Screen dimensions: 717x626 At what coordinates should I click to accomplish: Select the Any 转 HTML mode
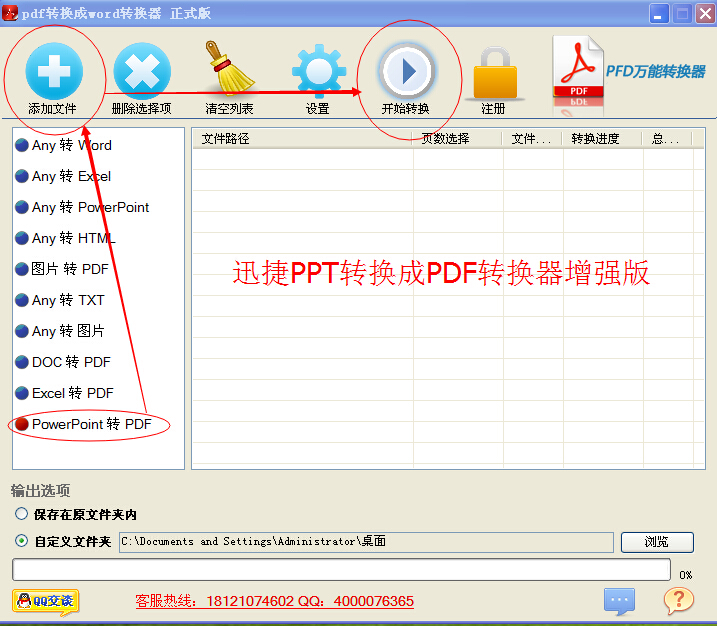[65, 238]
